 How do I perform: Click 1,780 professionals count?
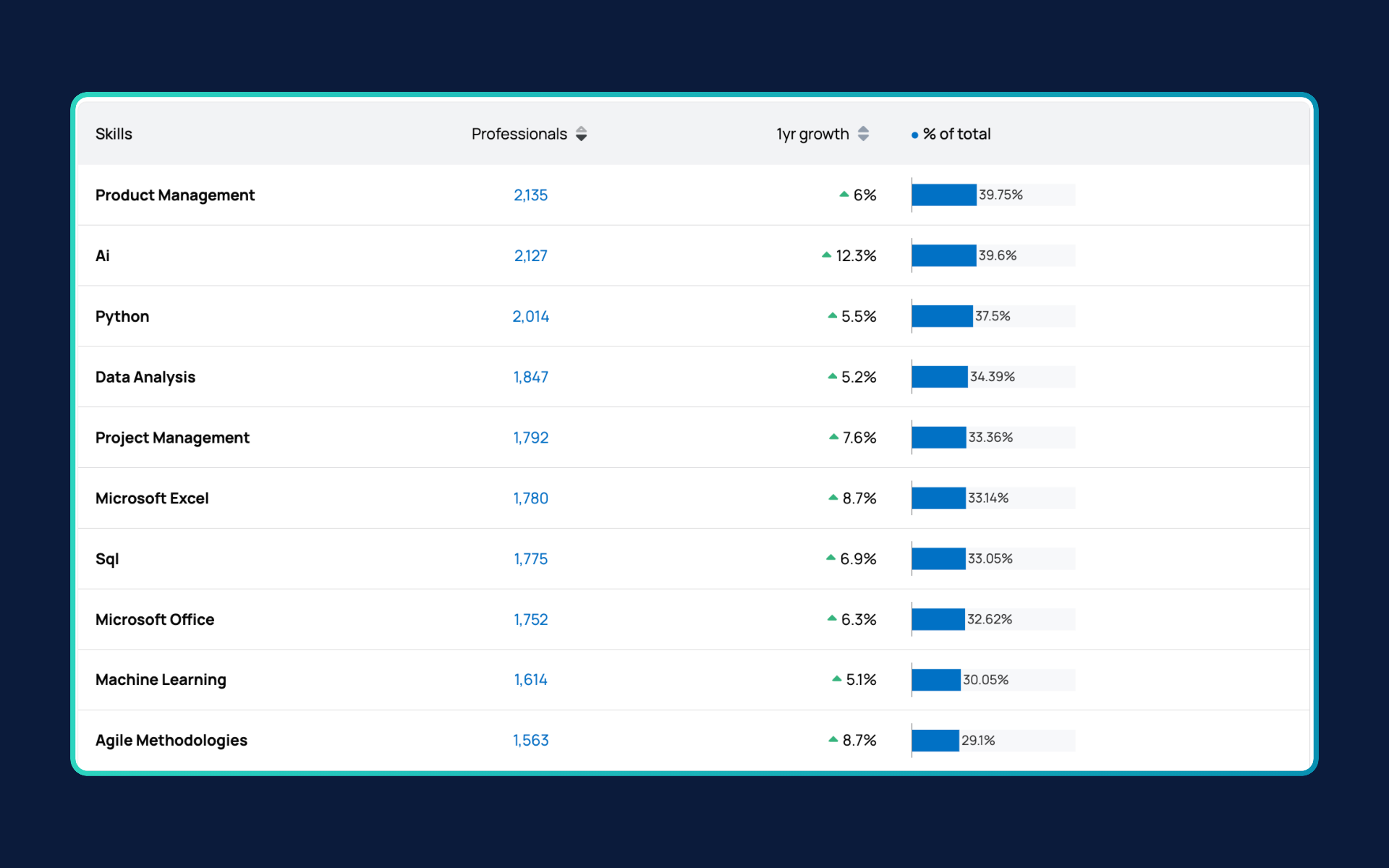pyautogui.click(x=530, y=498)
